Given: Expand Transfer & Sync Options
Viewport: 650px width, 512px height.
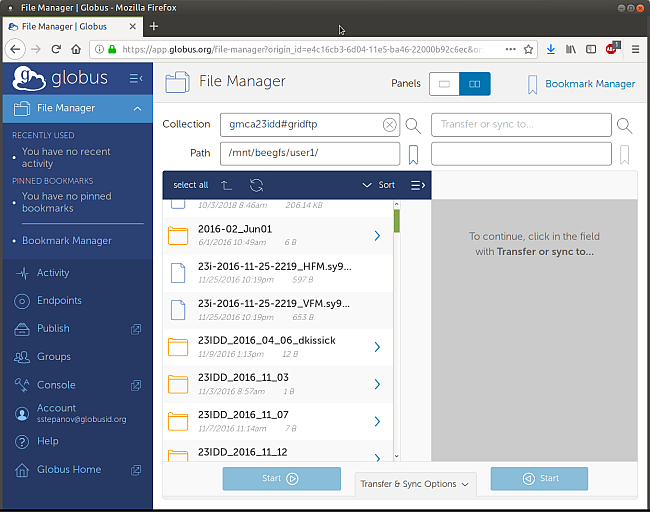Looking at the screenshot, I should (x=415, y=484).
